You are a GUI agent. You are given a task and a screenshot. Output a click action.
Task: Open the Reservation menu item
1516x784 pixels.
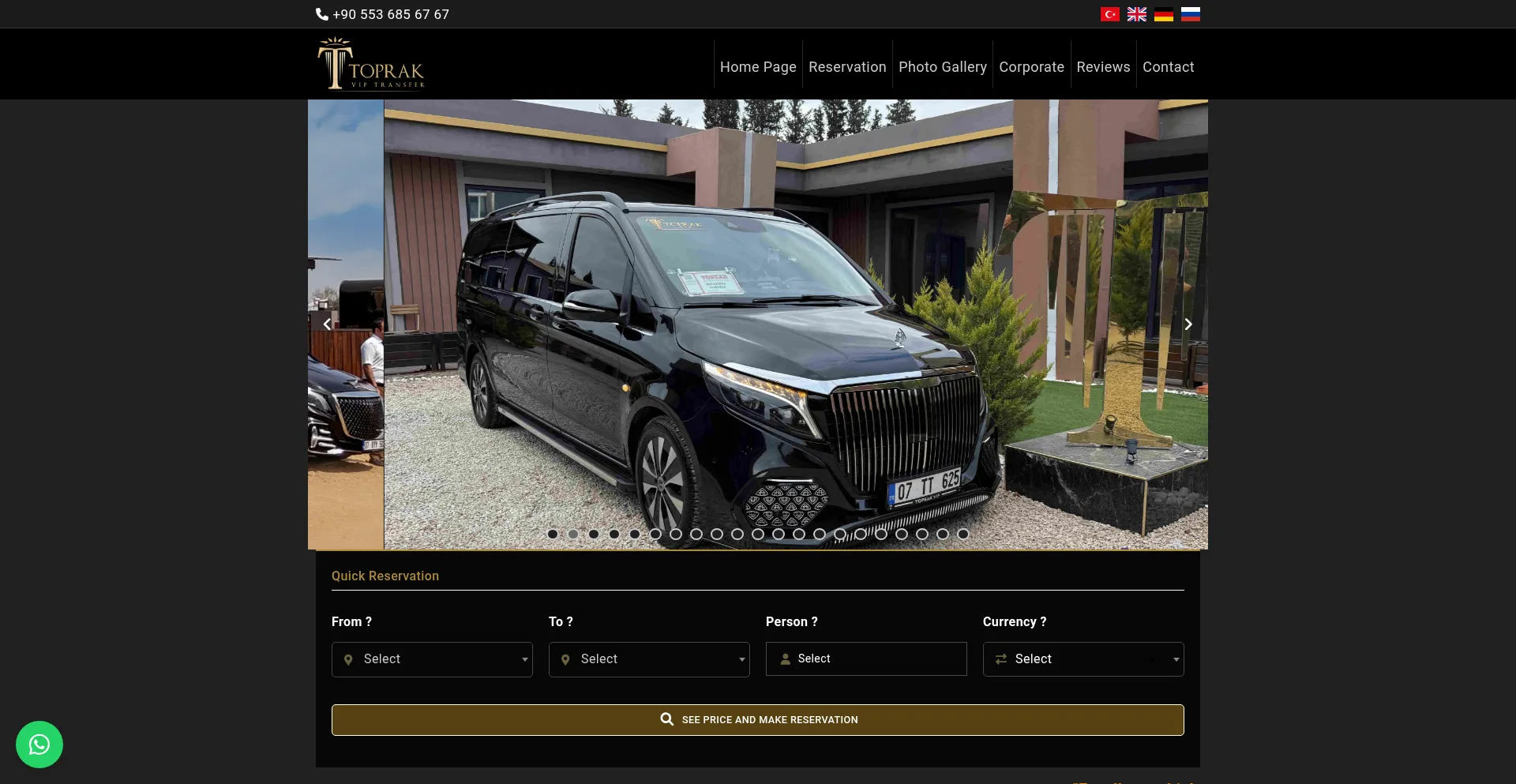pyautogui.click(x=847, y=67)
